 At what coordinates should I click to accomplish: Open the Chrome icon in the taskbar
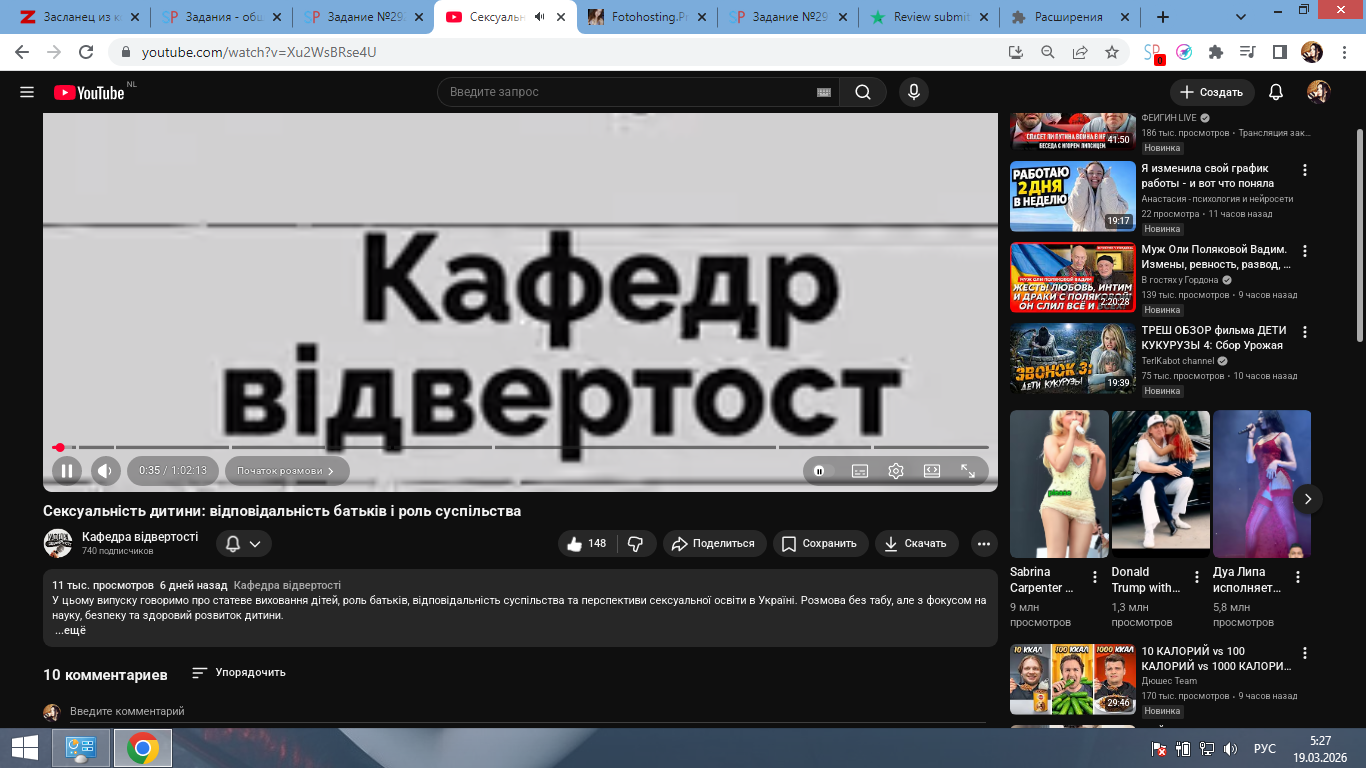pos(143,748)
